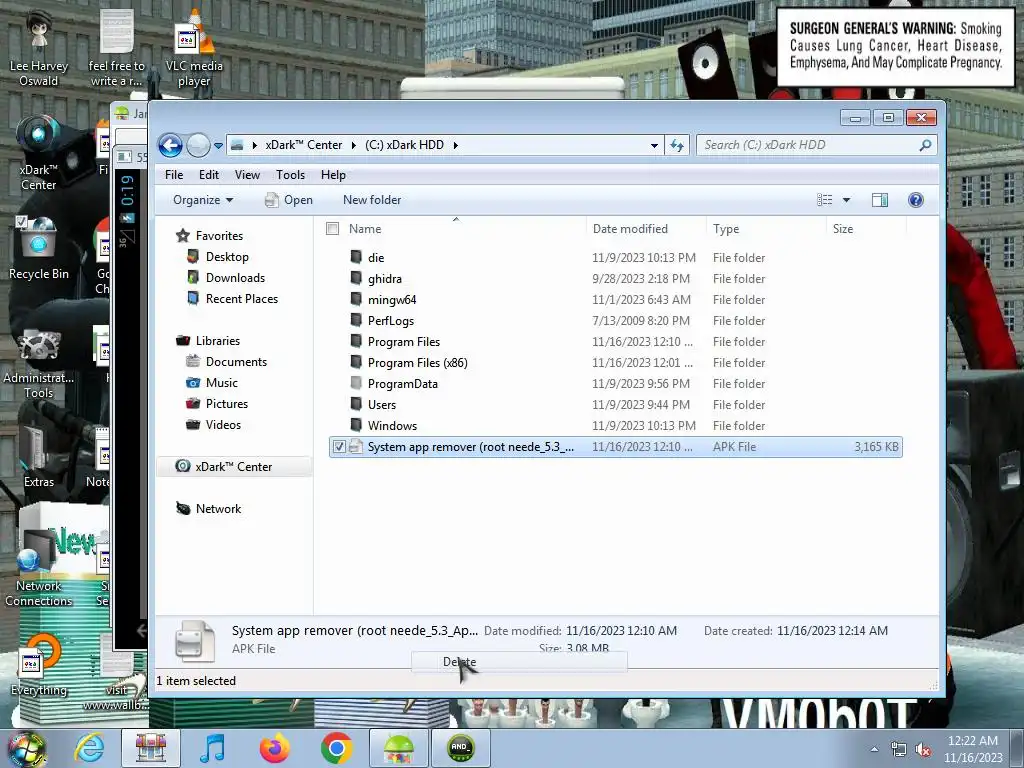Open the Pictures library
This screenshot has height=768, width=1024.
pyautogui.click(x=227, y=404)
